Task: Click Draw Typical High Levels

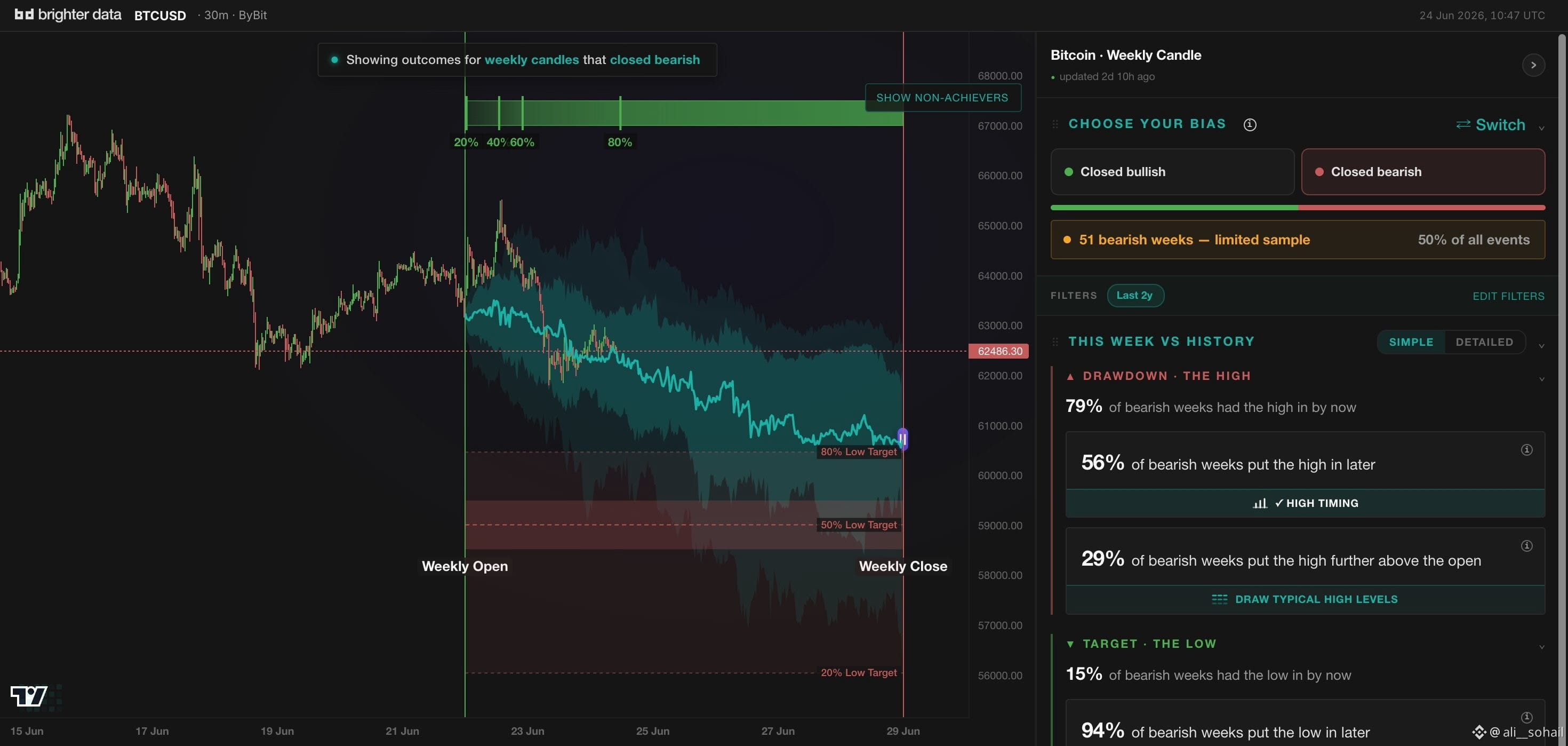Action: pyautogui.click(x=1305, y=599)
